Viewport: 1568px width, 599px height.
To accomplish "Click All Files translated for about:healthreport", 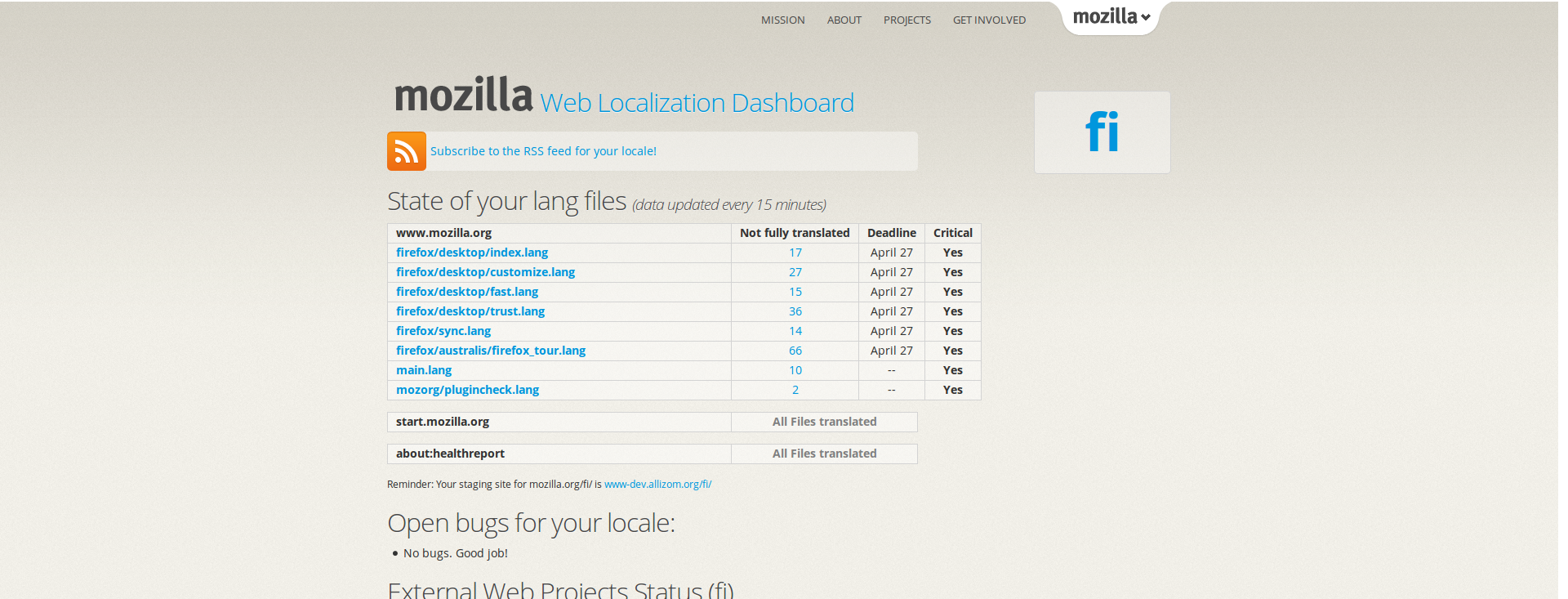I will click(x=825, y=454).
